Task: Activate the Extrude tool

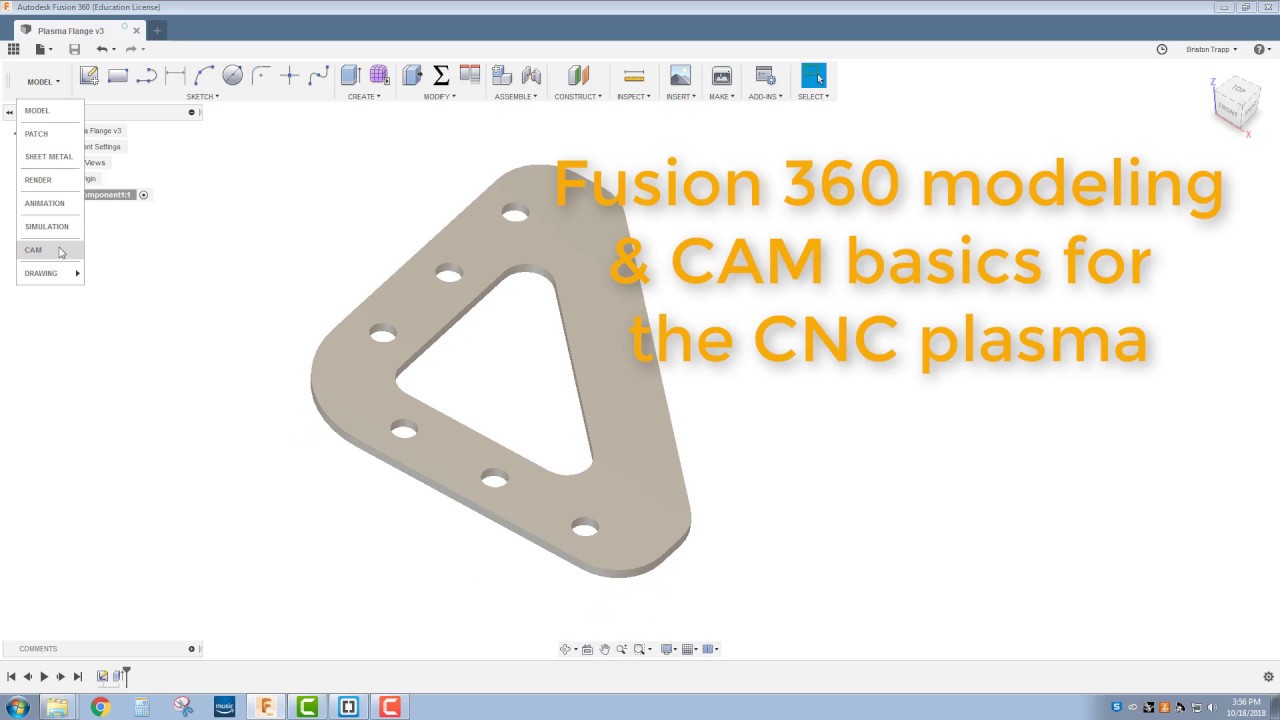Action: (350, 75)
